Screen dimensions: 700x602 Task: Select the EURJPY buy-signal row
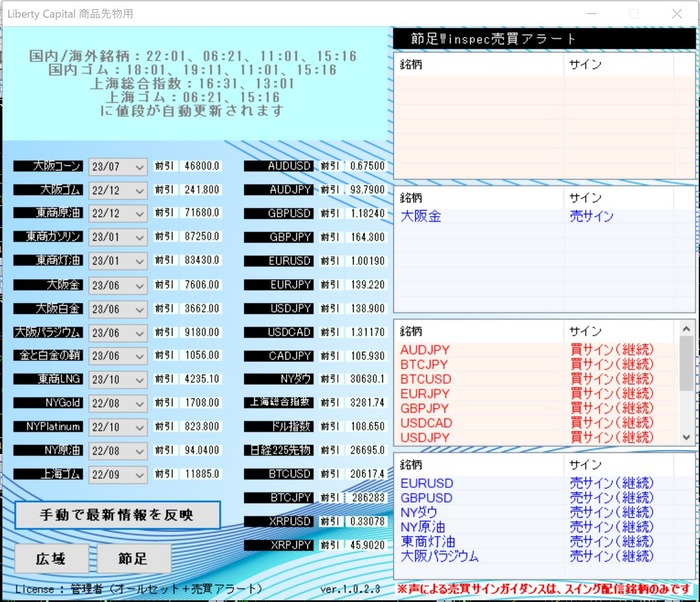coord(537,394)
